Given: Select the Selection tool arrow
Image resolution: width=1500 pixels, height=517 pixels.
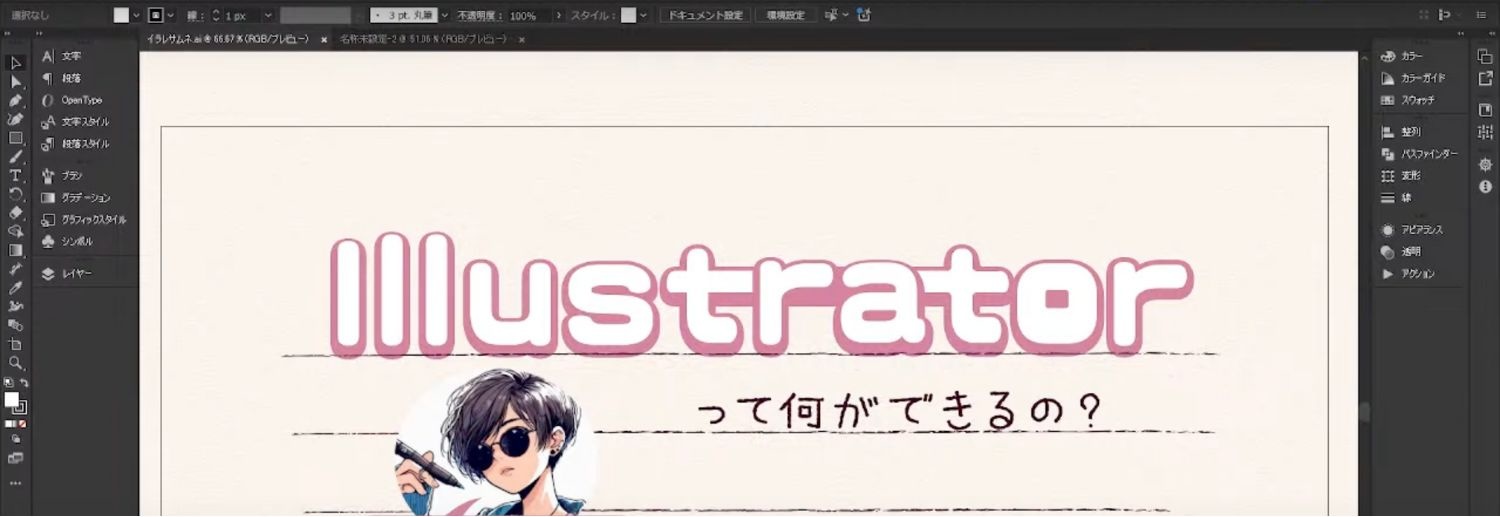Looking at the screenshot, I should pyautogui.click(x=16, y=62).
